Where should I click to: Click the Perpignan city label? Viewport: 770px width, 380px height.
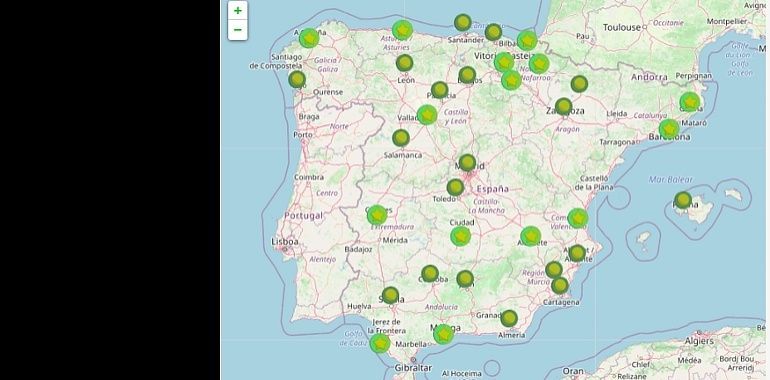click(693, 76)
